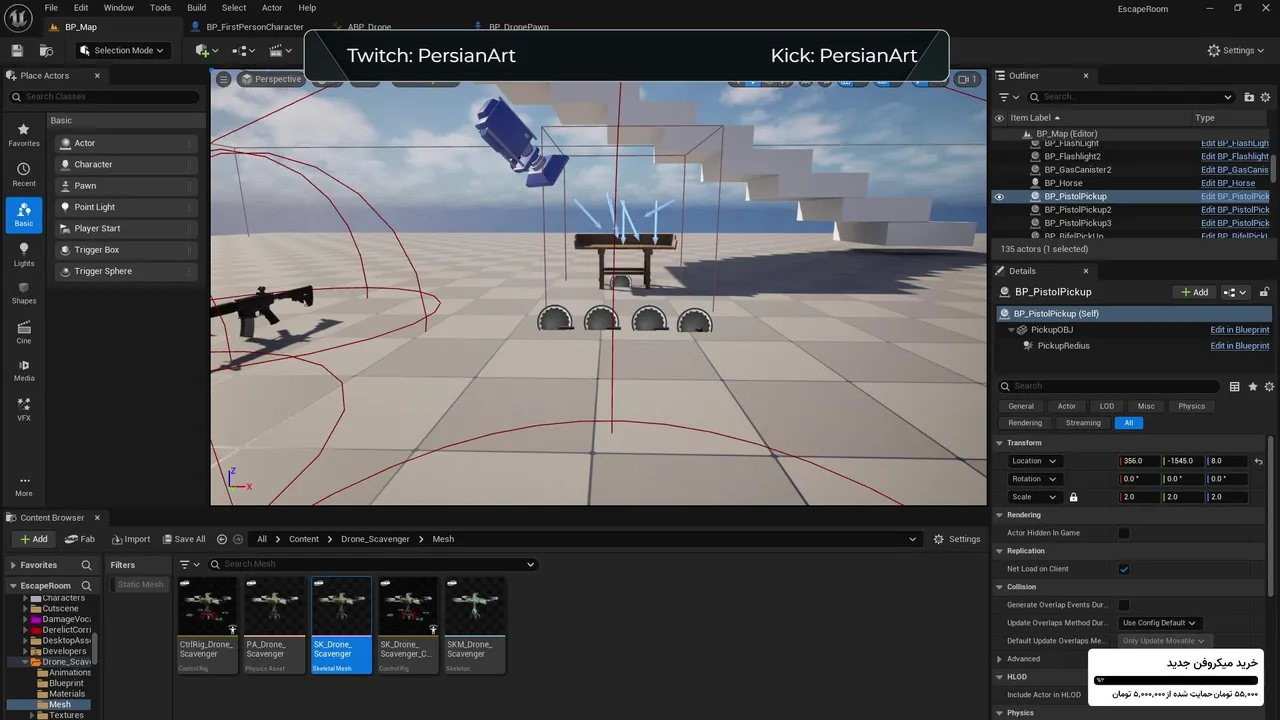The height and width of the screenshot is (720, 1280).
Task: Expand the Favorites section in Content Browser
Action: point(12,565)
